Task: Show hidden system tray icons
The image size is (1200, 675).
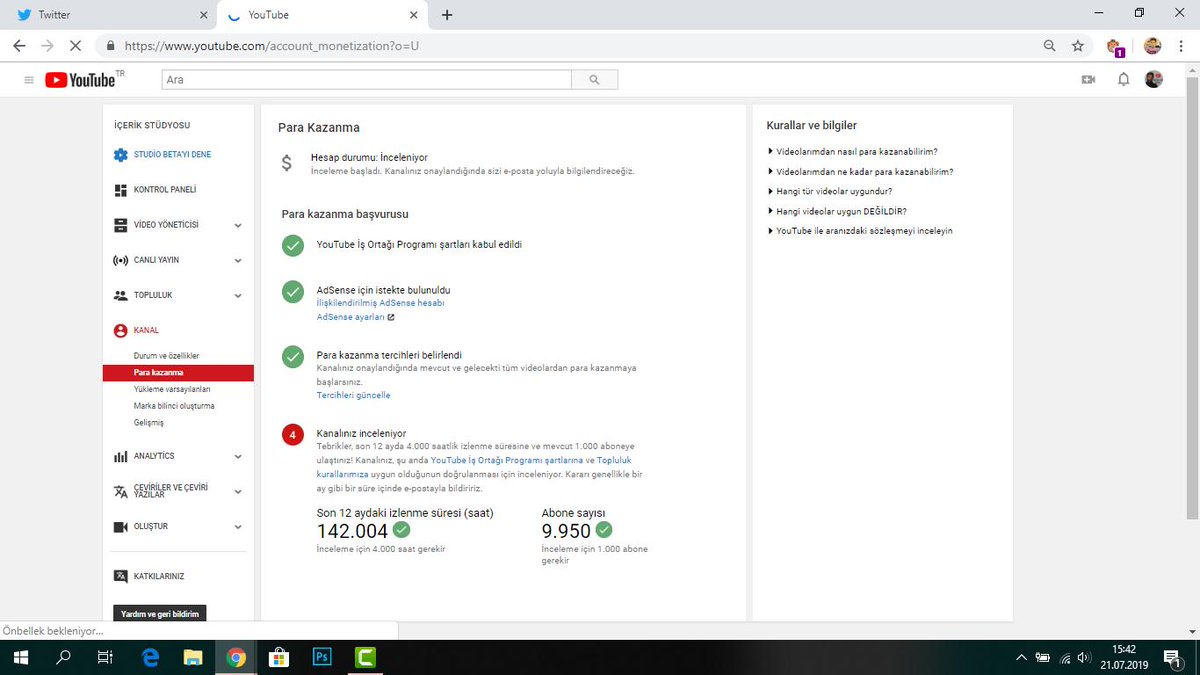Action: click(x=1021, y=657)
